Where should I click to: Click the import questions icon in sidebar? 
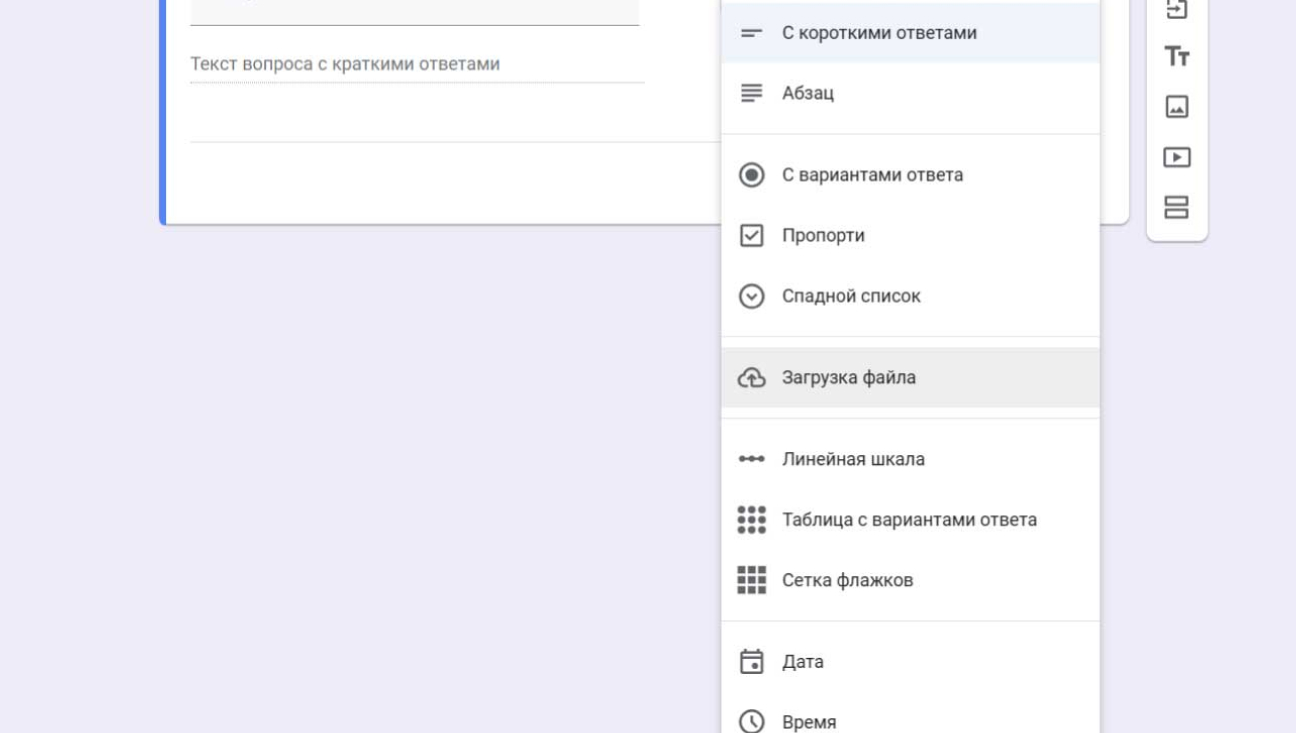(x=1177, y=9)
